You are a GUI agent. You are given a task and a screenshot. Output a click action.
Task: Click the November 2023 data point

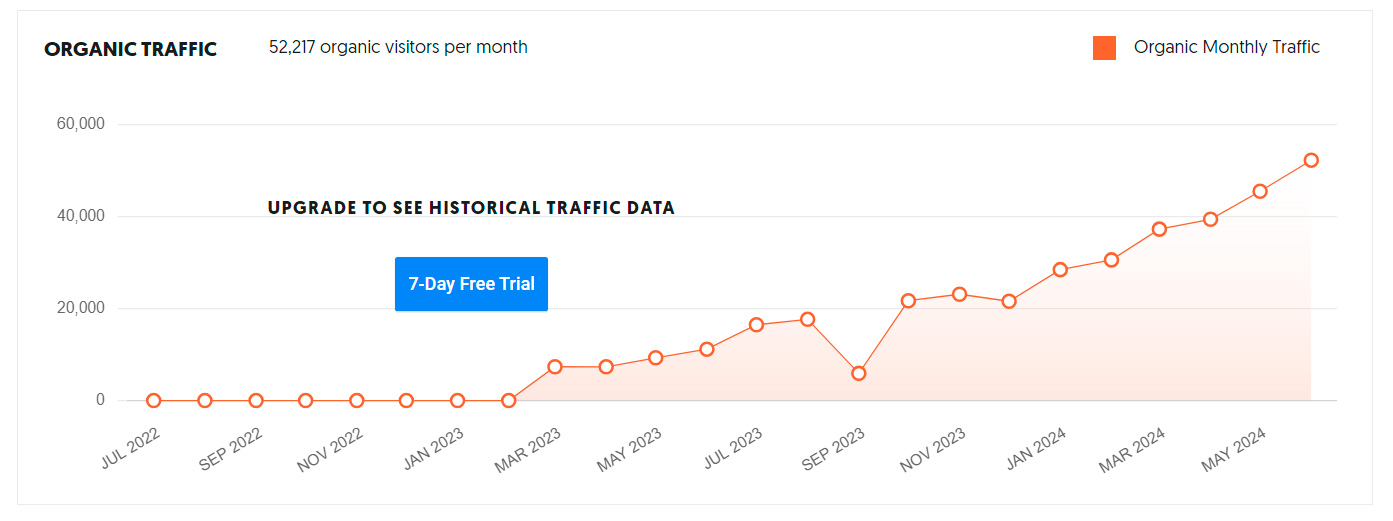(x=959, y=294)
